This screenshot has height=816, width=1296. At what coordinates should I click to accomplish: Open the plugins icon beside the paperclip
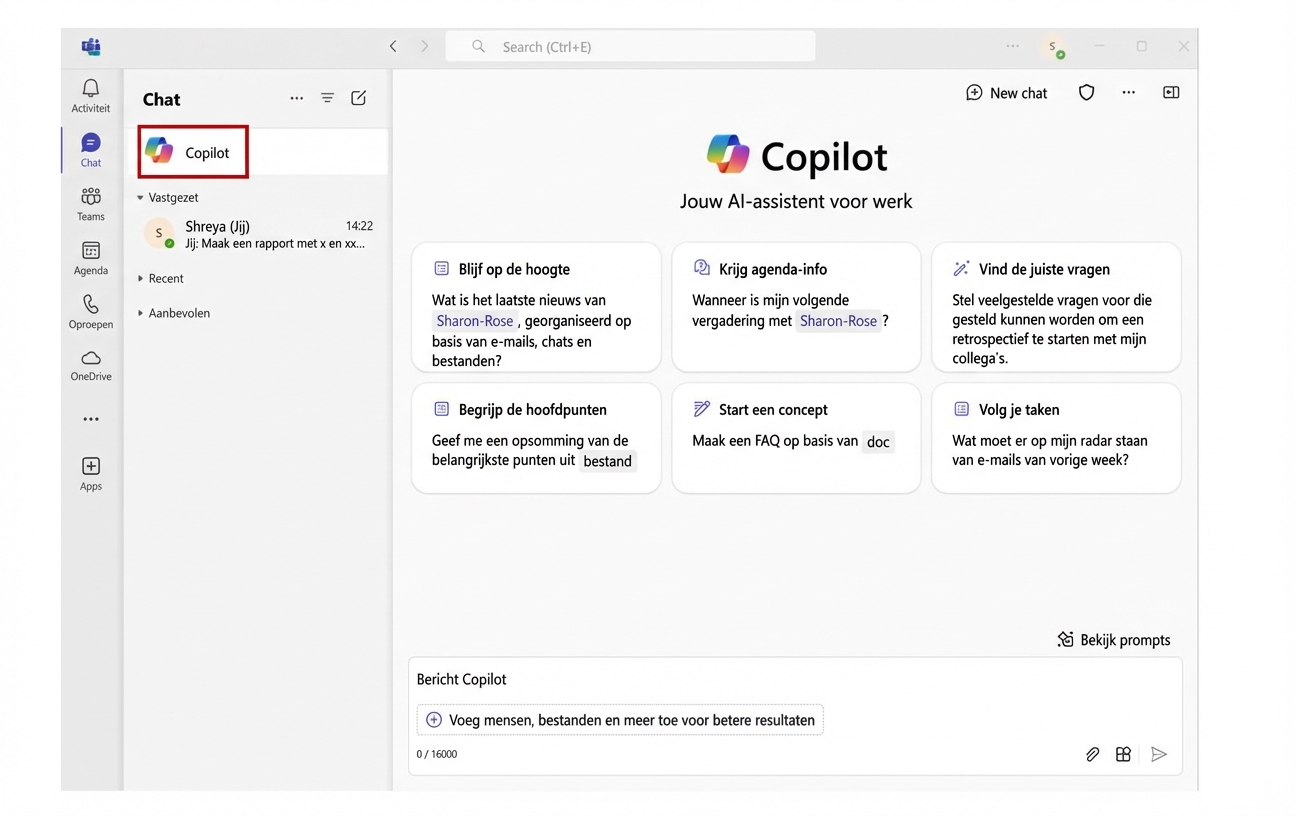click(x=1123, y=754)
